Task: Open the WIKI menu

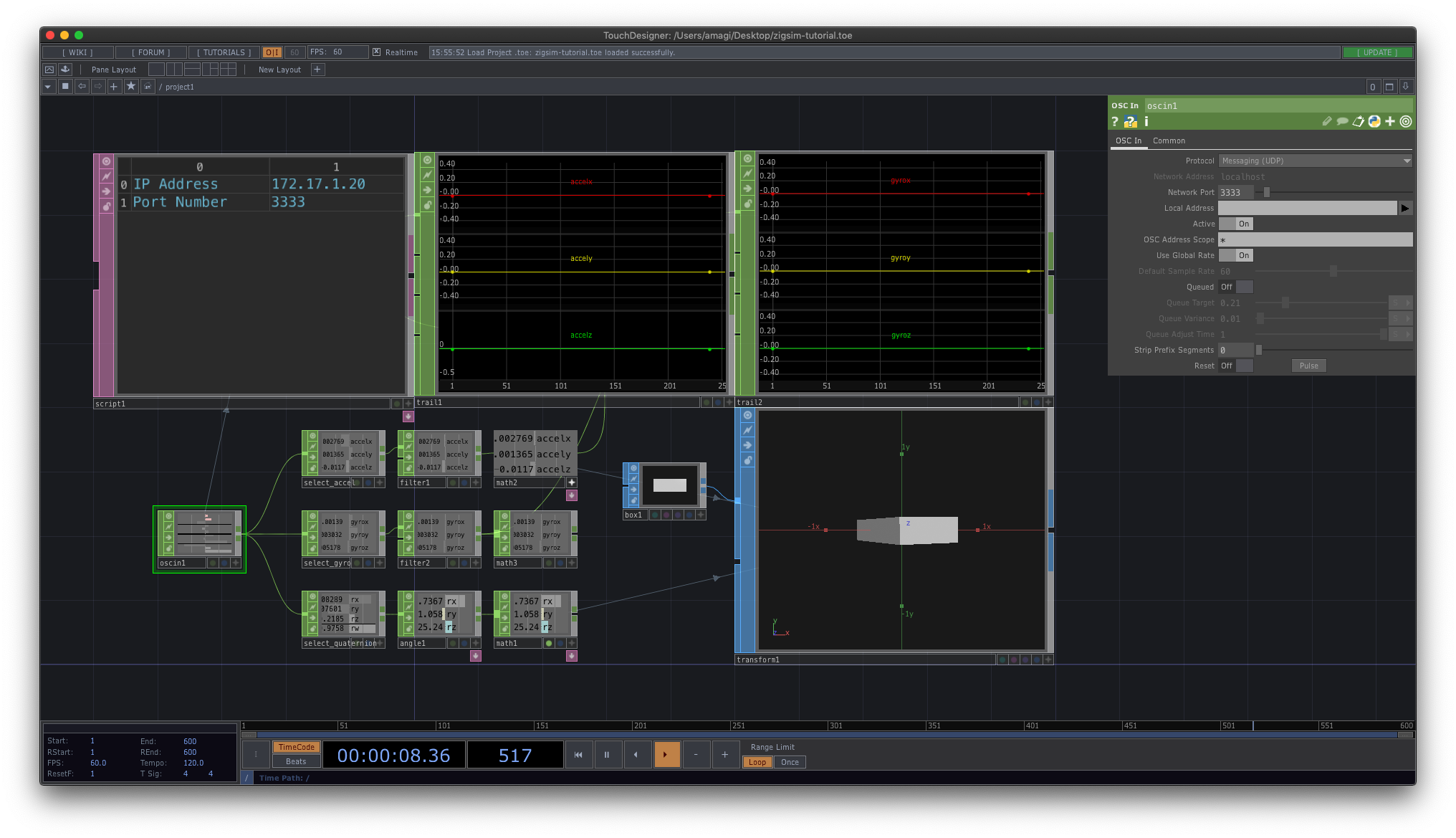Action: (x=77, y=52)
